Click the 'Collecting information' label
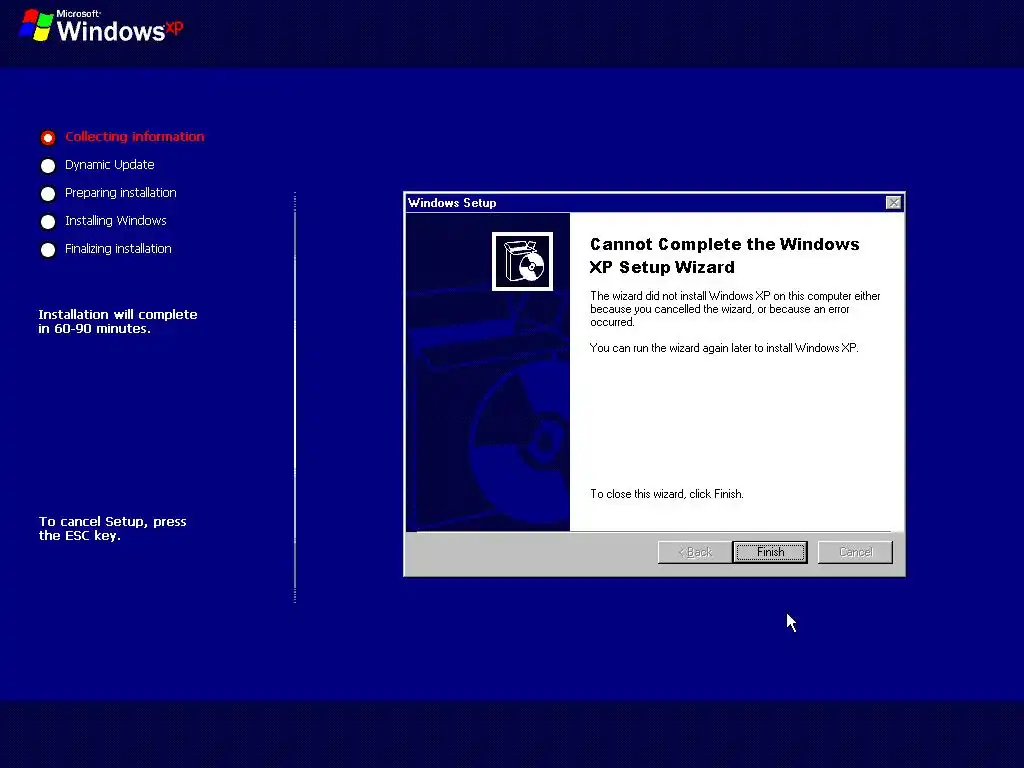The height and width of the screenshot is (768, 1024). tap(135, 136)
